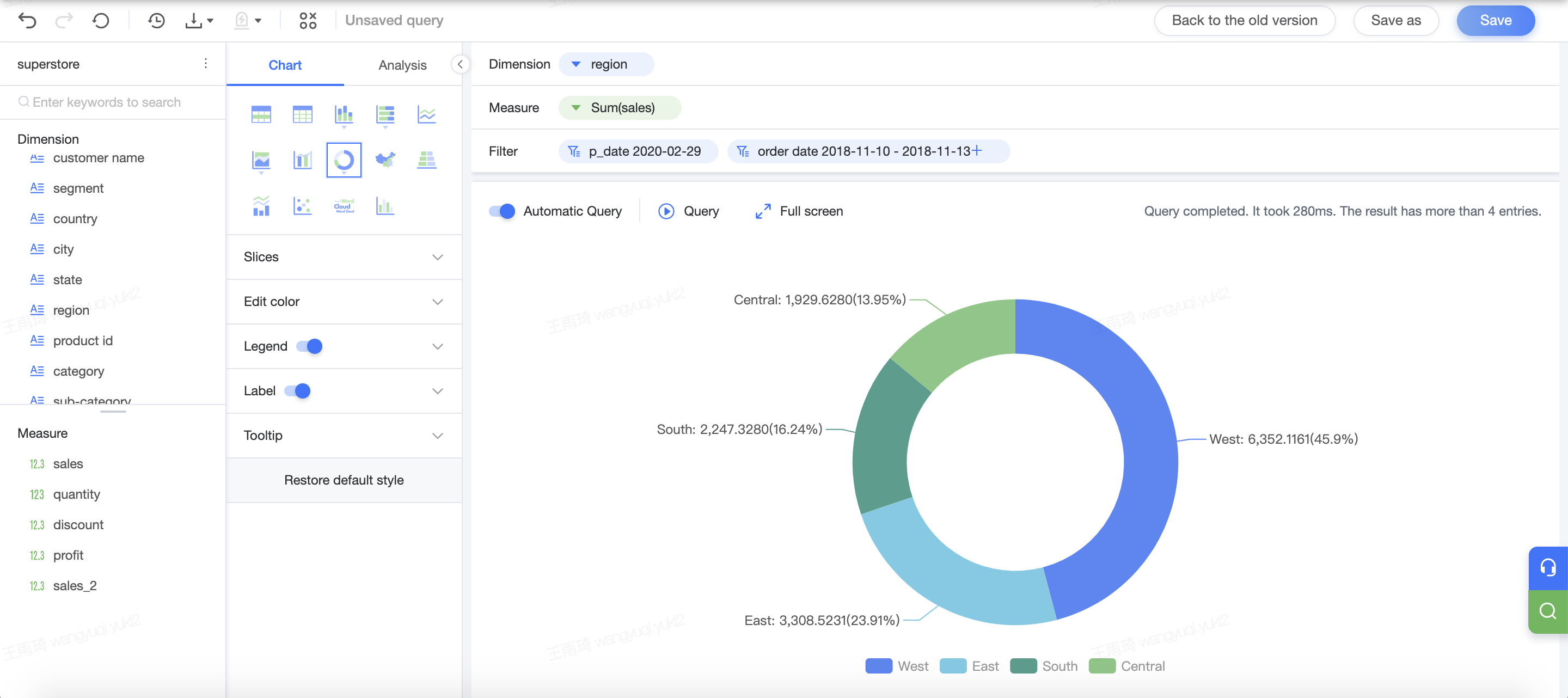Switch to the Chart tab

(x=285, y=64)
